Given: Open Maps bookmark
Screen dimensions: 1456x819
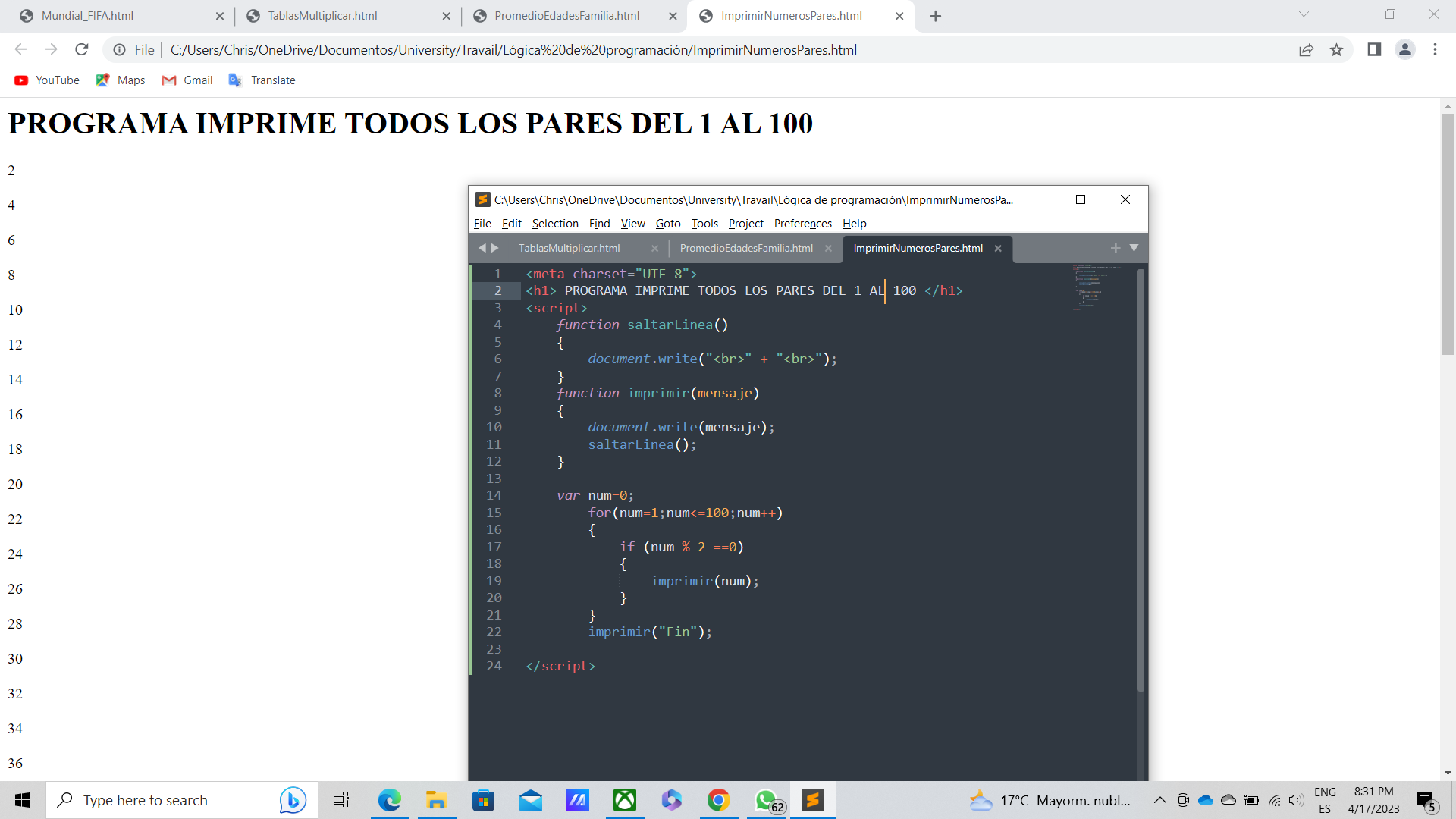Looking at the screenshot, I should point(121,80).
